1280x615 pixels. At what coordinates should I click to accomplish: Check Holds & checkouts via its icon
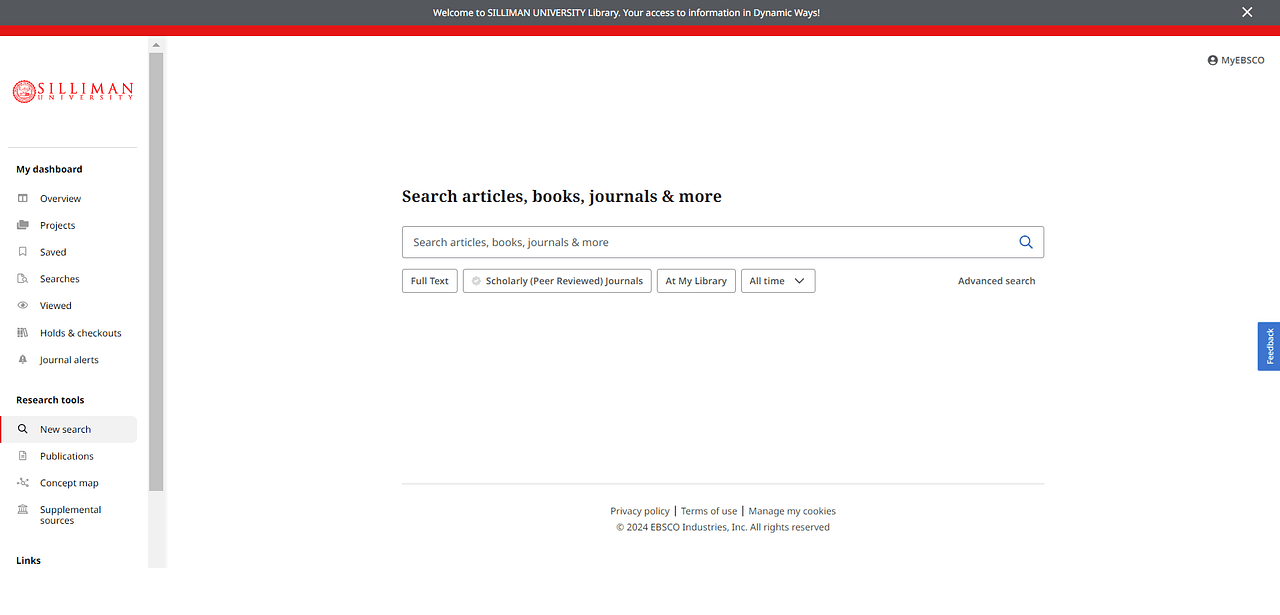tap(22, 332)
